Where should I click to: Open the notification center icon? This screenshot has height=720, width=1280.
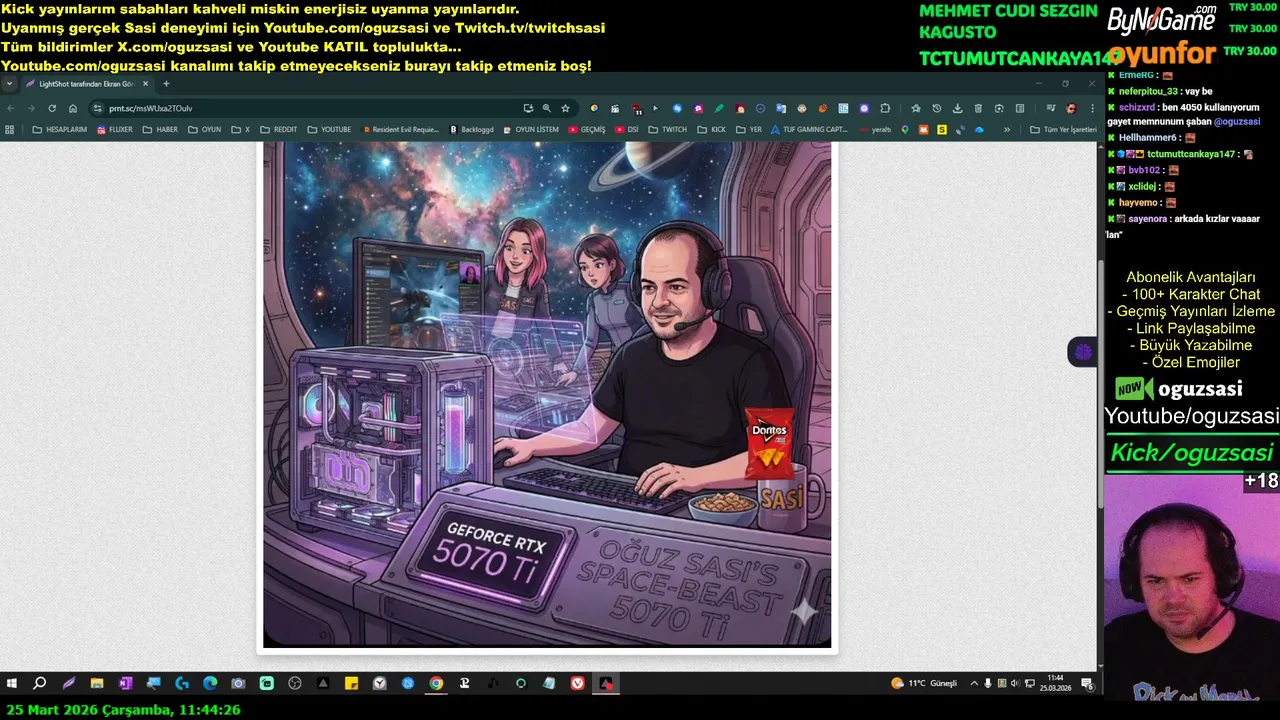1086,683
